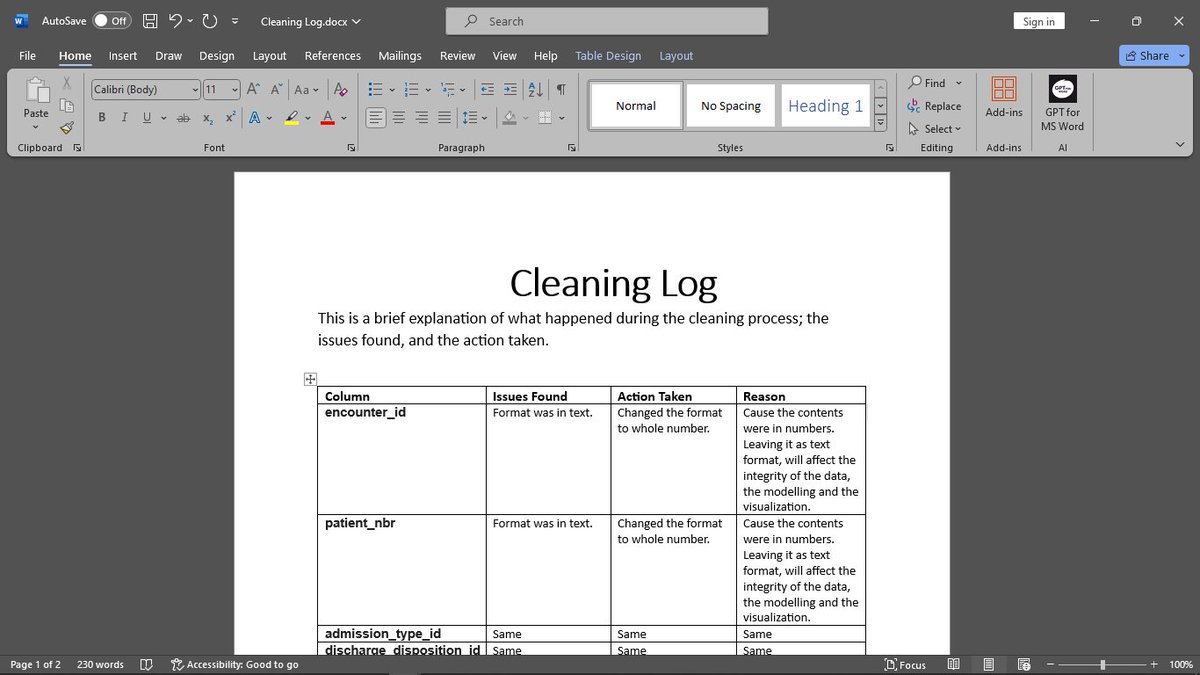Switch to Read Mode view icon
1200x675 pixels.
(x=953, y=664)
